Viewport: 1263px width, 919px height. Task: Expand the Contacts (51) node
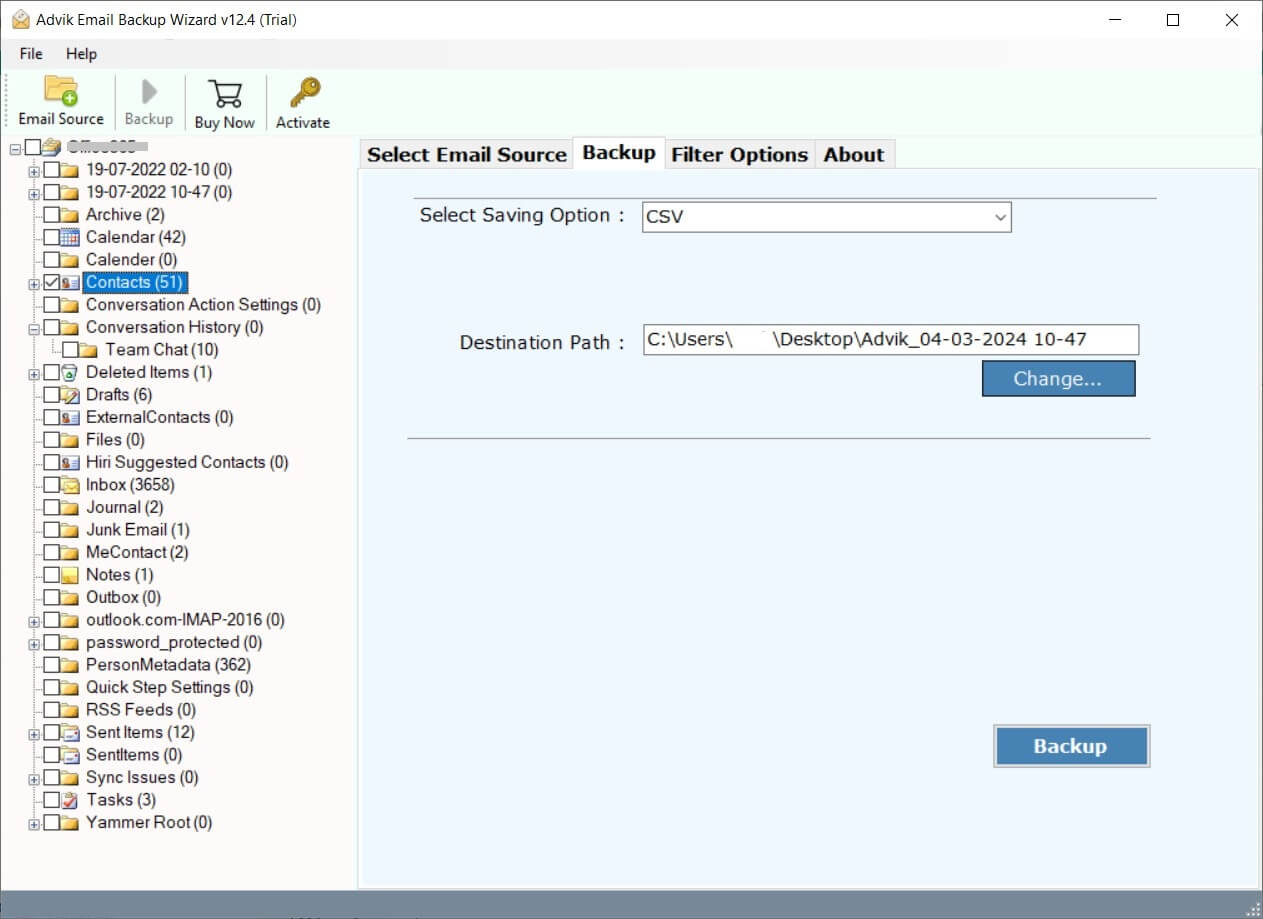(x=34, y=283)
